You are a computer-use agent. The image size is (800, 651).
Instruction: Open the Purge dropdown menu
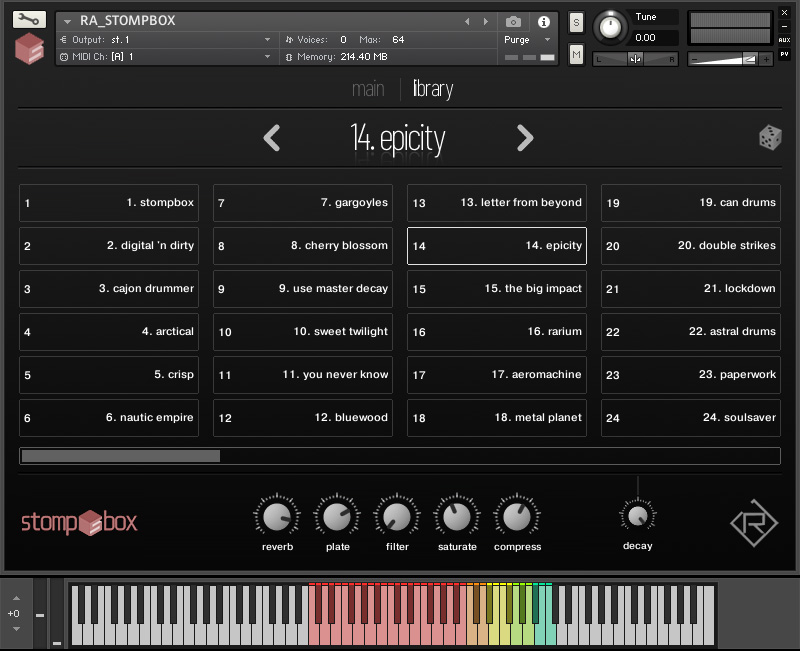pos(527,40)
